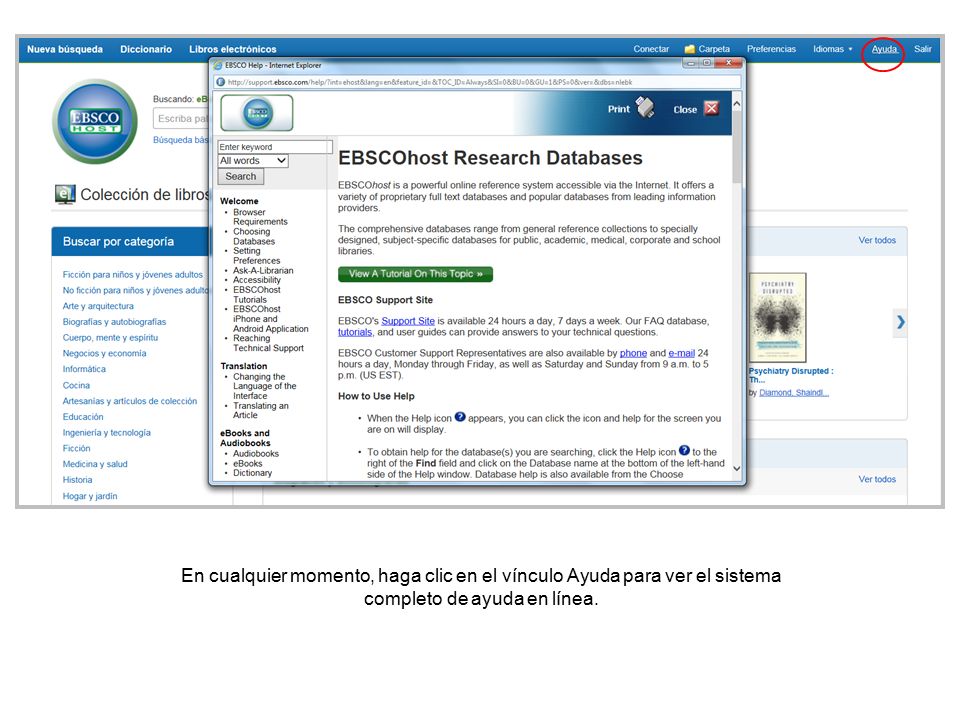
Task: Open Browser Requirements help topic
Action: [260, 217]
